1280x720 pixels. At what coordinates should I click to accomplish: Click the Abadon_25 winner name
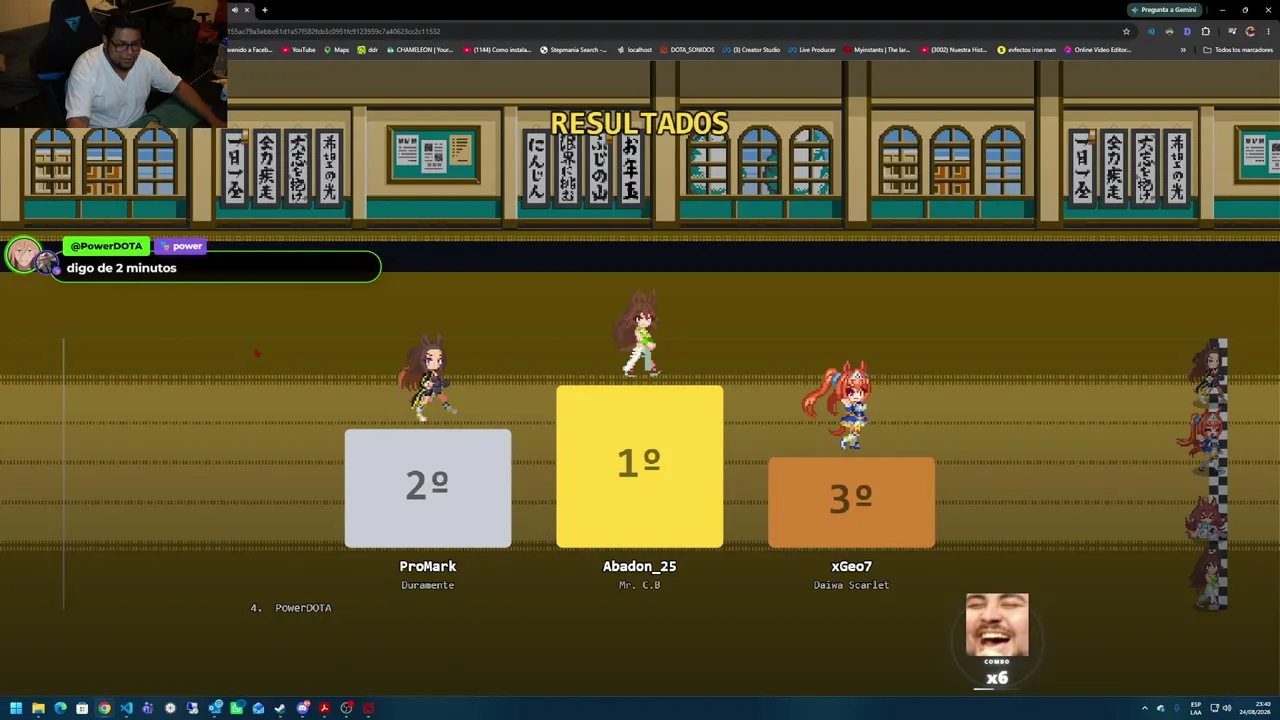640,566
